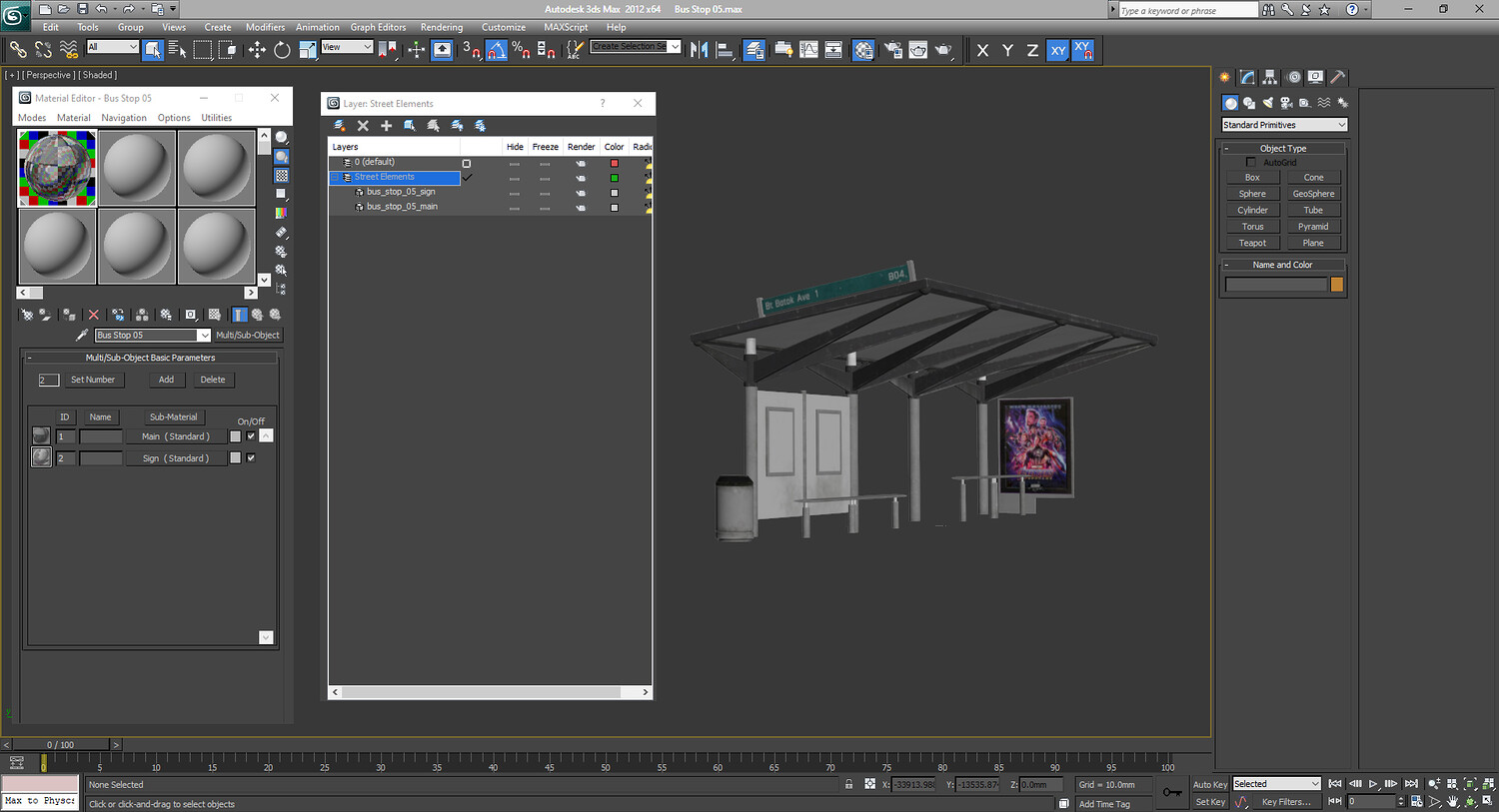Viewport: 1499px width, 812px height.
Task: Open the Main (Standard) sub-material
Action: [176, 436]
